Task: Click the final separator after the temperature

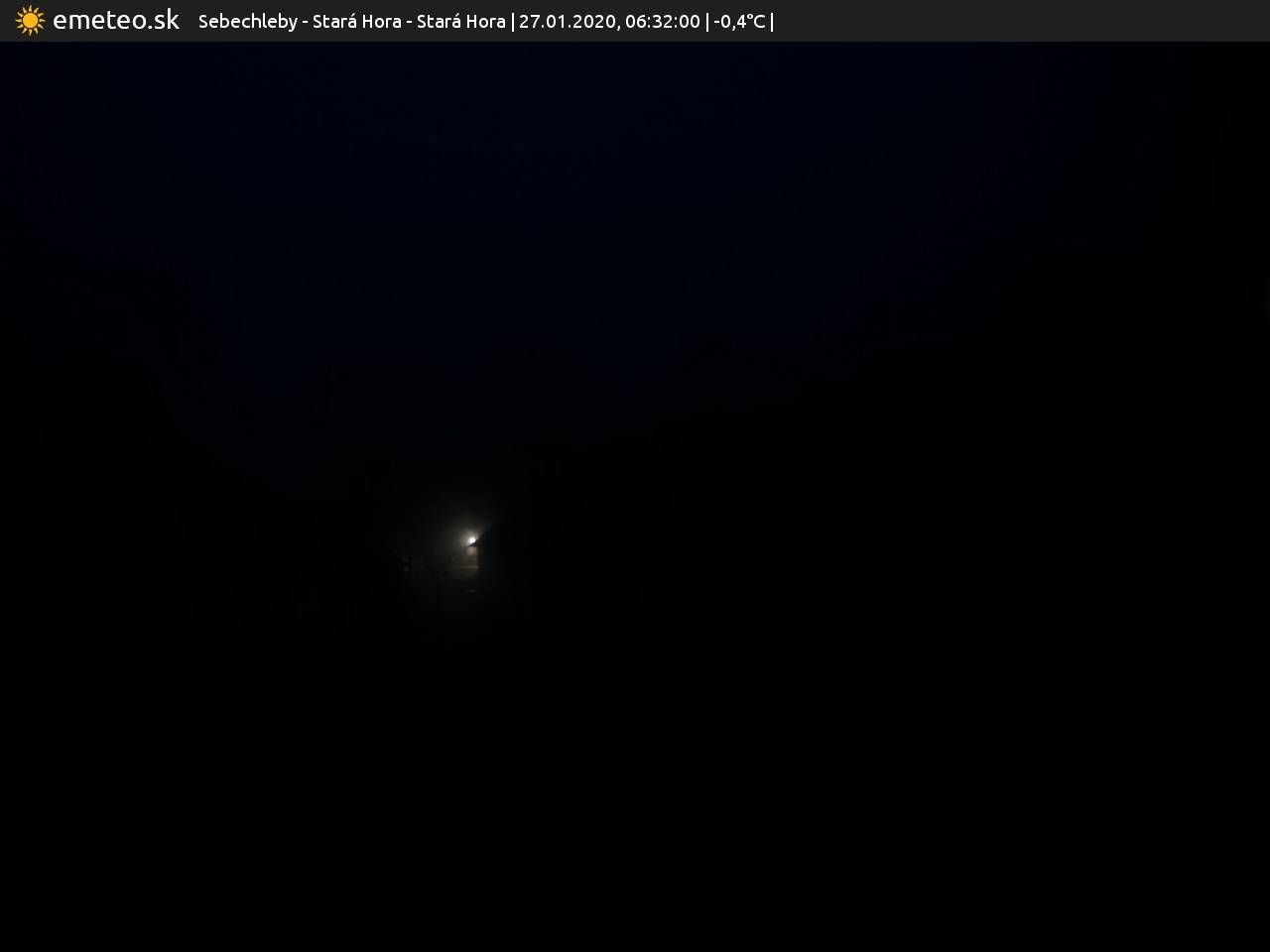Action: (x=772, y=21)
